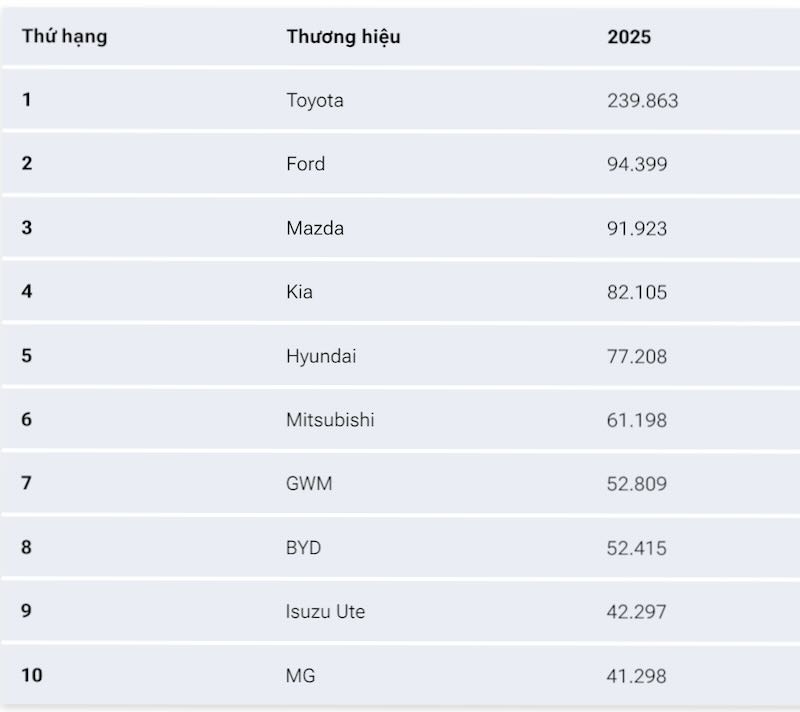Click the BYD brand name
Screen dimensions: 800x712
click(x=303, y=548)
